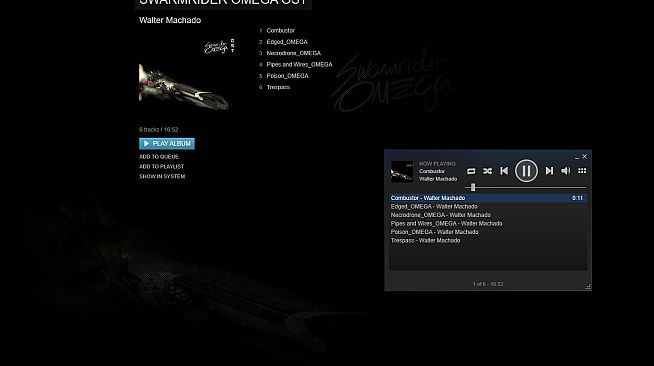
Task: Select Pipes and Wires_OMEGA in player queue
Action: click(x=488, y=223)
